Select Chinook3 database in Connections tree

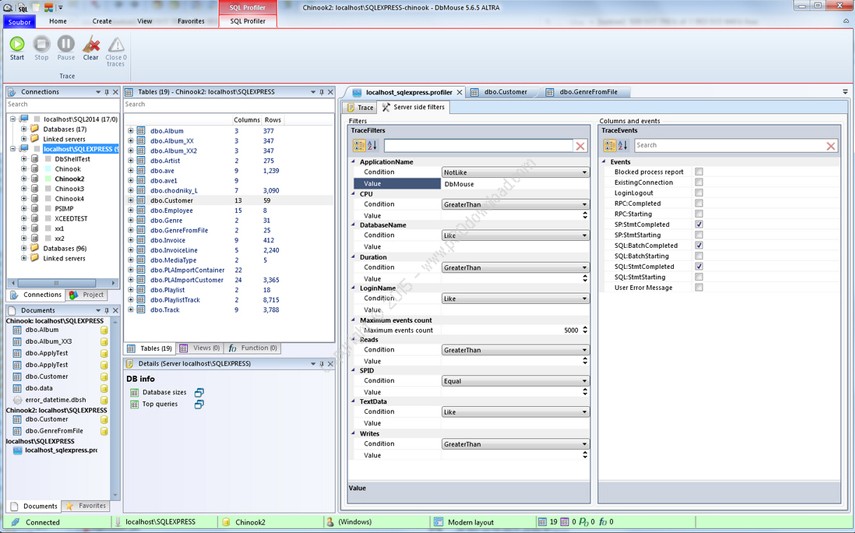point(69,188)
